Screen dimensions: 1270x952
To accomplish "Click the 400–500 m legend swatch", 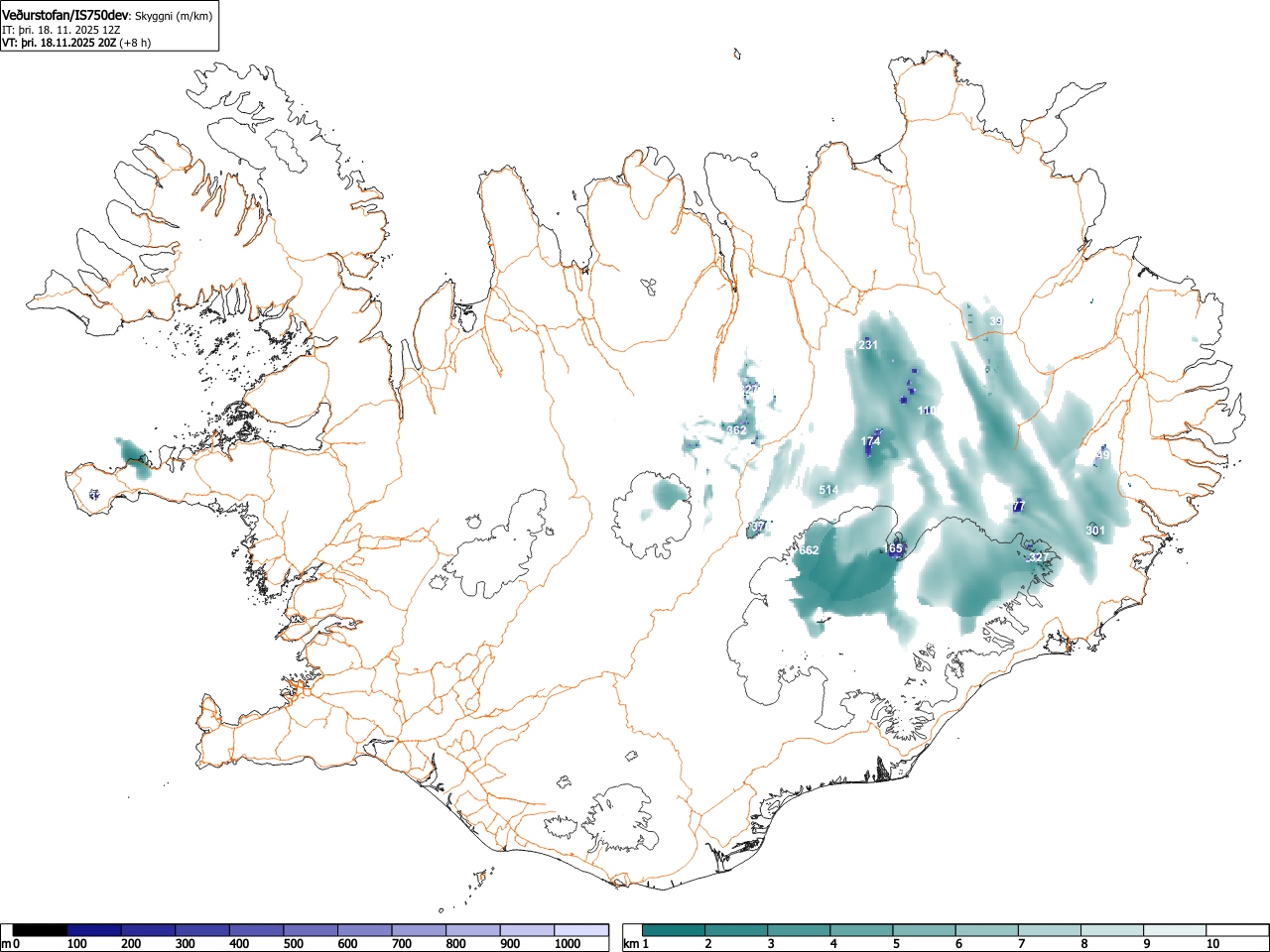I will tap(257, 930).
